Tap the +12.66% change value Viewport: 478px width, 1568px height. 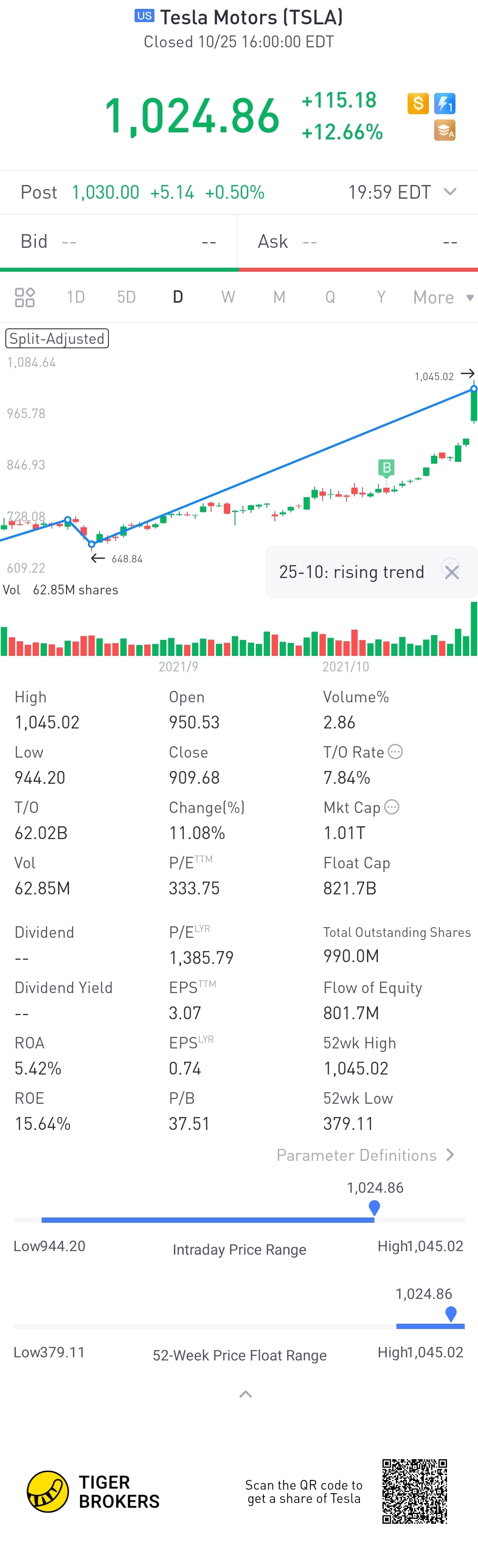[x=342, y=132]
